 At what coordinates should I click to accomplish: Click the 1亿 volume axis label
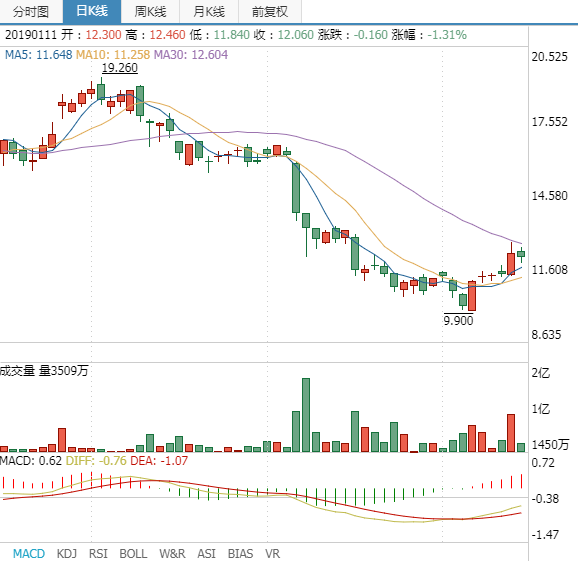click(x=540, y=409)
